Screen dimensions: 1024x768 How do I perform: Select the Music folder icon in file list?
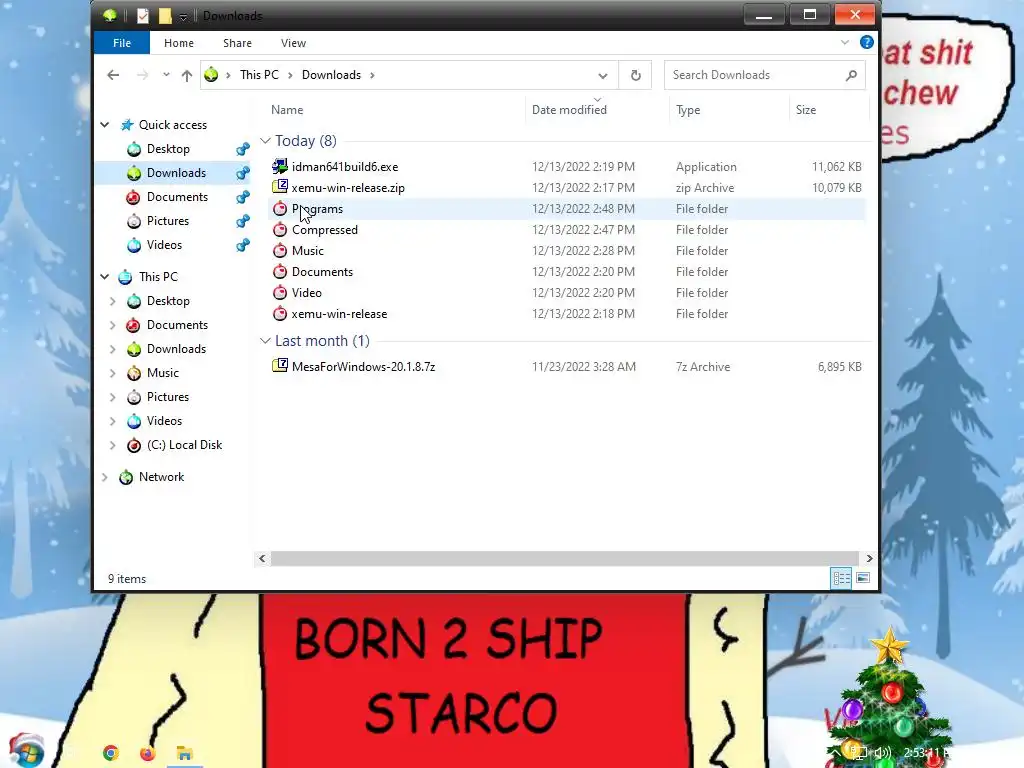280,250
